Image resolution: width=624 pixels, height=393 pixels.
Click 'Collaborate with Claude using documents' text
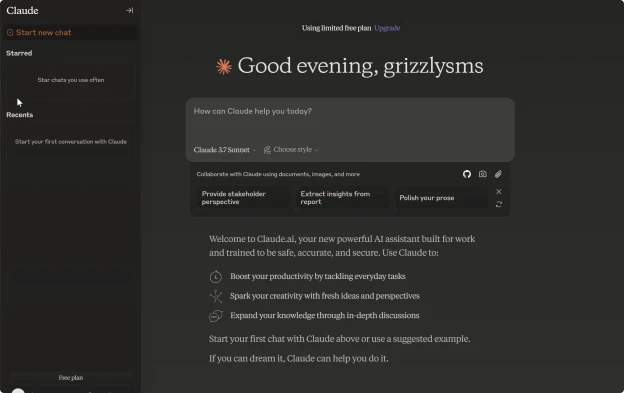tap(278, 174)
